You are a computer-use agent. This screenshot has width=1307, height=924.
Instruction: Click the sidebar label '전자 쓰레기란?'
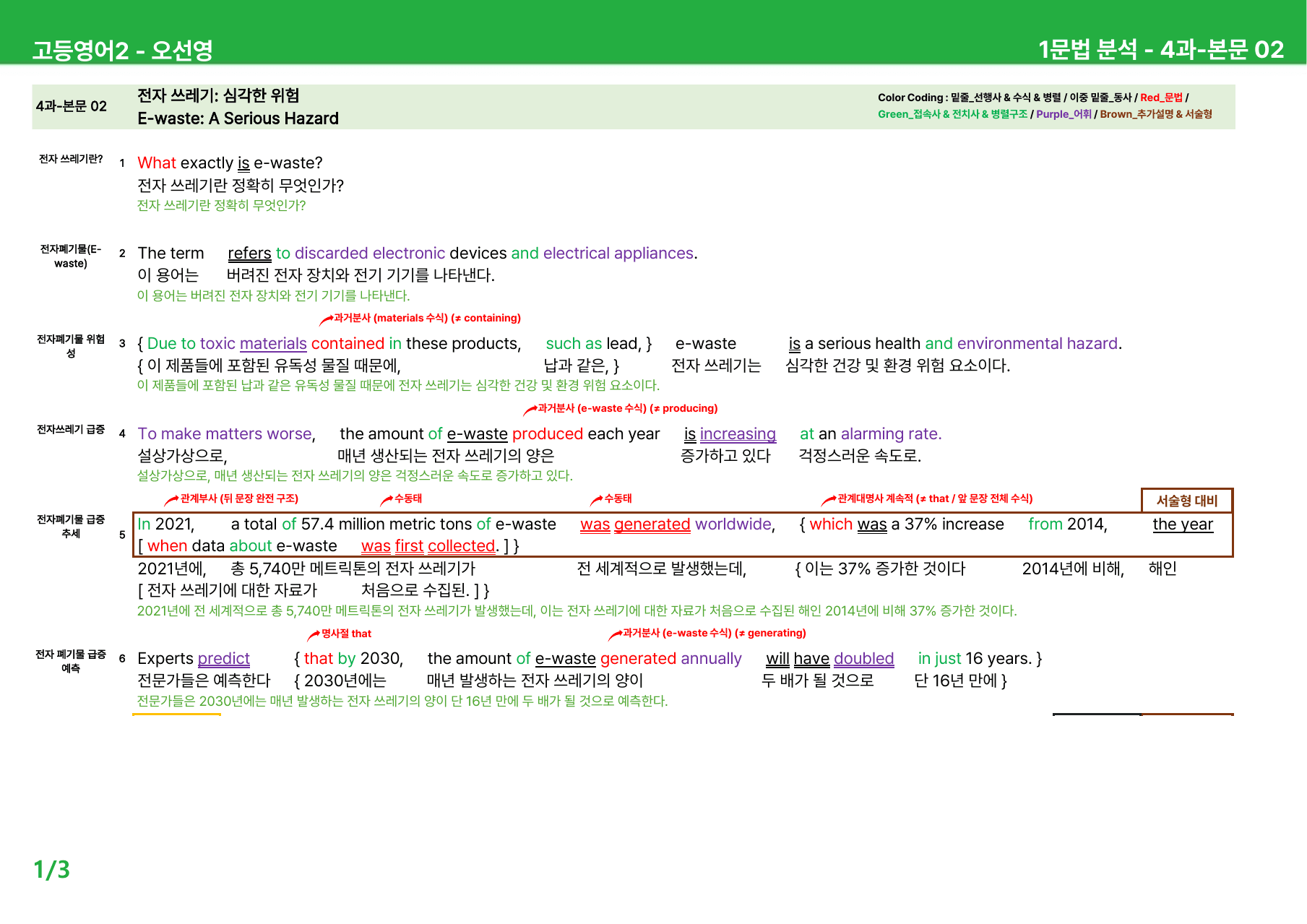tap(71, 159)
